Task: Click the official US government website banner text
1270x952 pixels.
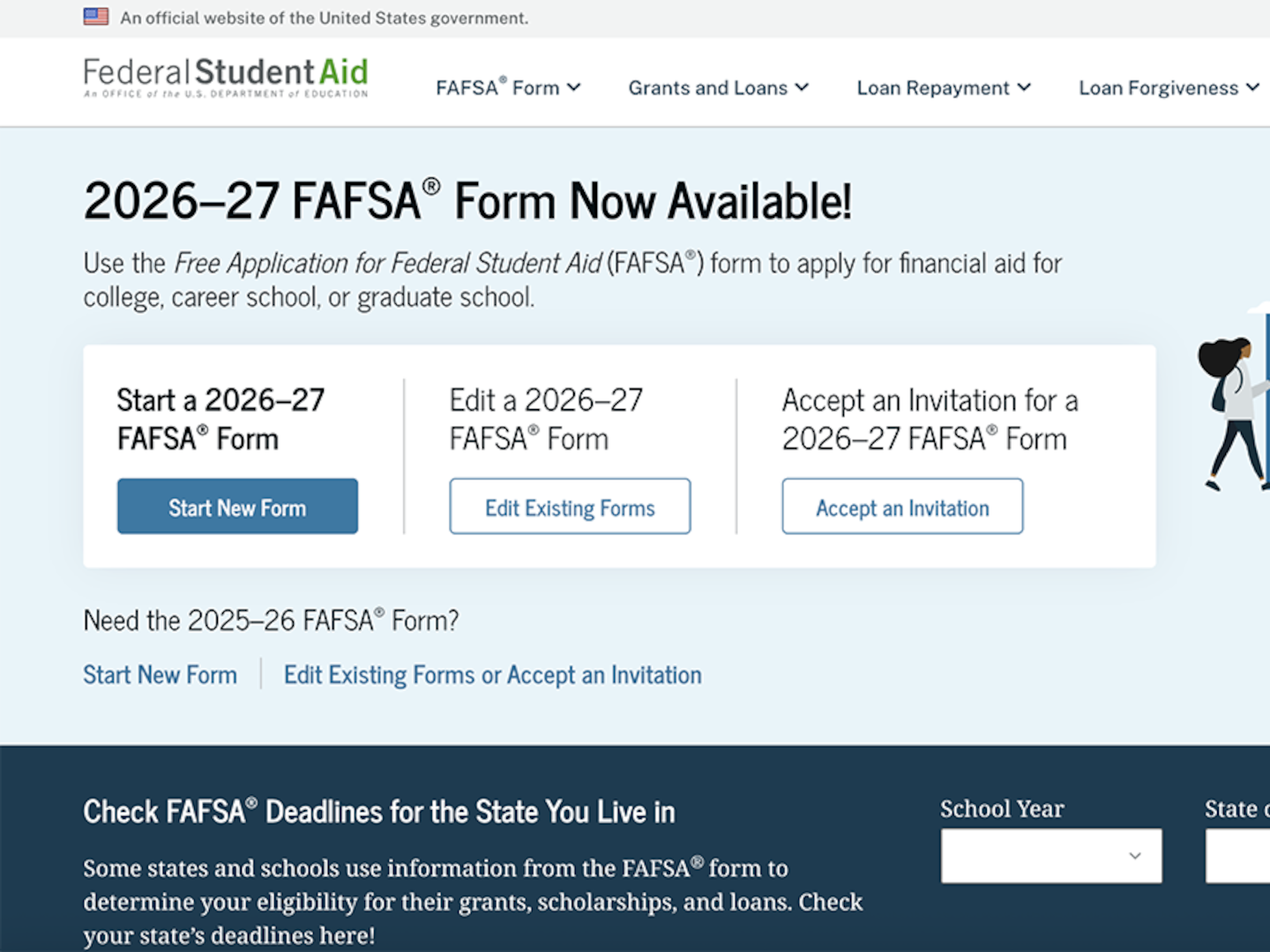Action: click(325, 18)
